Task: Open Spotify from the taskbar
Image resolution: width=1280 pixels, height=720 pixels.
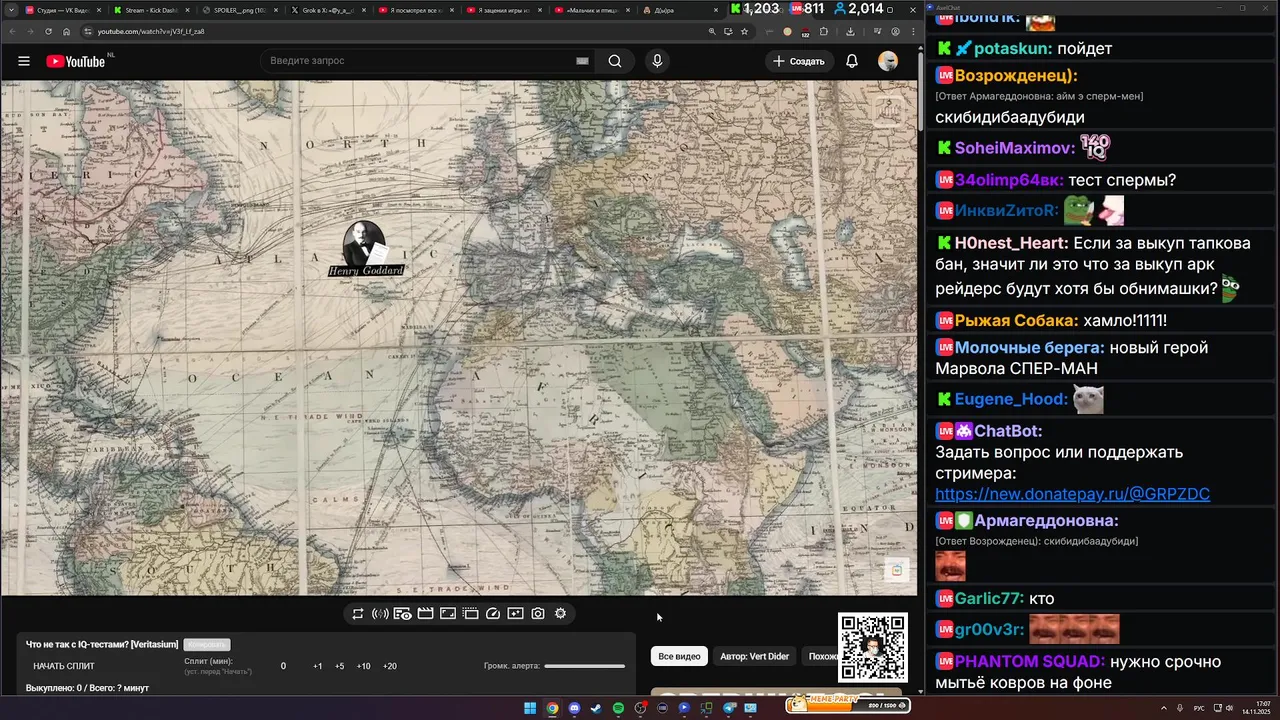Action: point(618,708)
